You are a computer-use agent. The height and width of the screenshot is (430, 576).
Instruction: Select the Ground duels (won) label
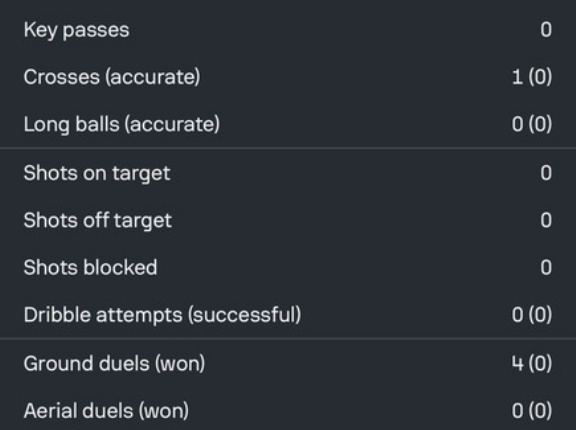point(114,364)
